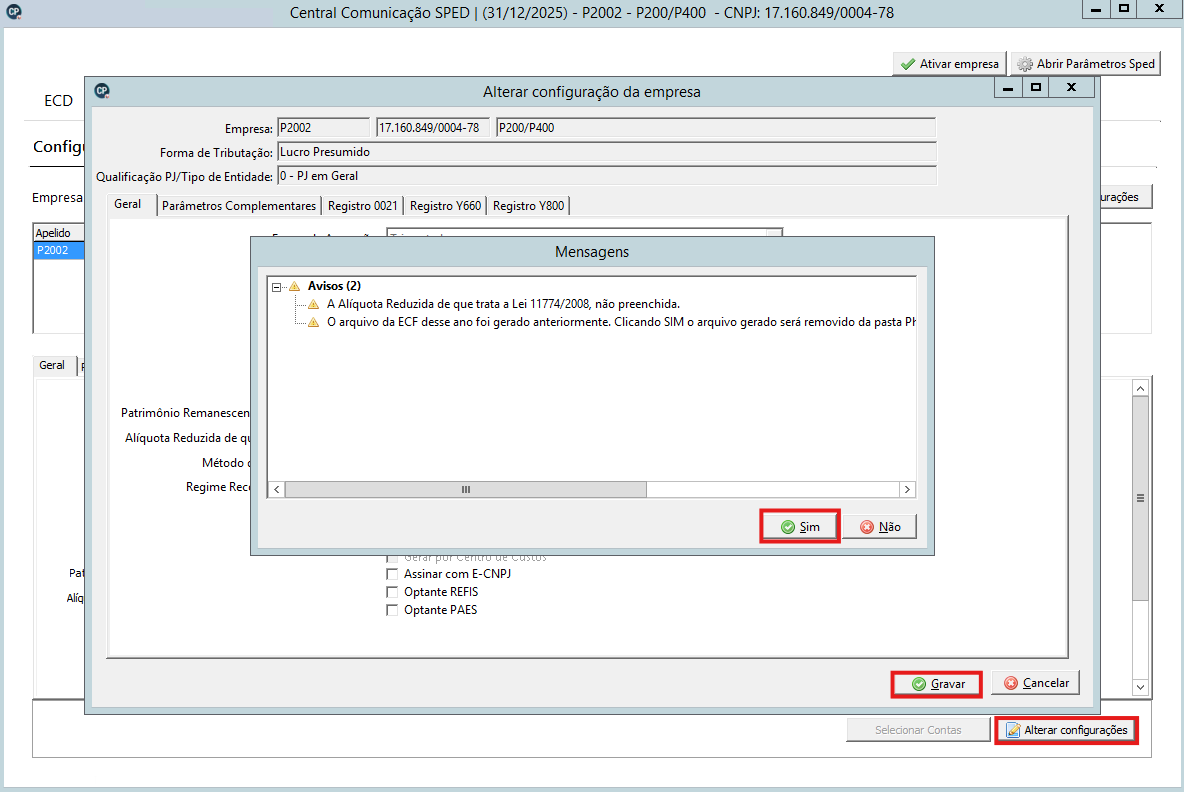Click the red X icon on Cancelar
1184x792 pixels.
pyautogui.click(x=1010, y=683)
